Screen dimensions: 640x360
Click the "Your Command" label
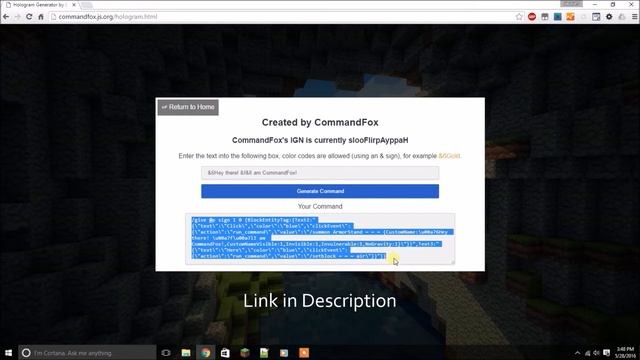320,207
